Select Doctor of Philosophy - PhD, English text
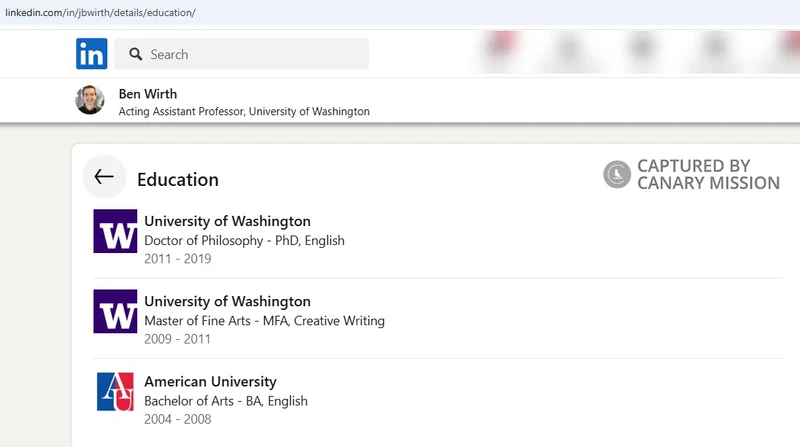Screen dimensions: 800x447 click(x=244, y=240)
